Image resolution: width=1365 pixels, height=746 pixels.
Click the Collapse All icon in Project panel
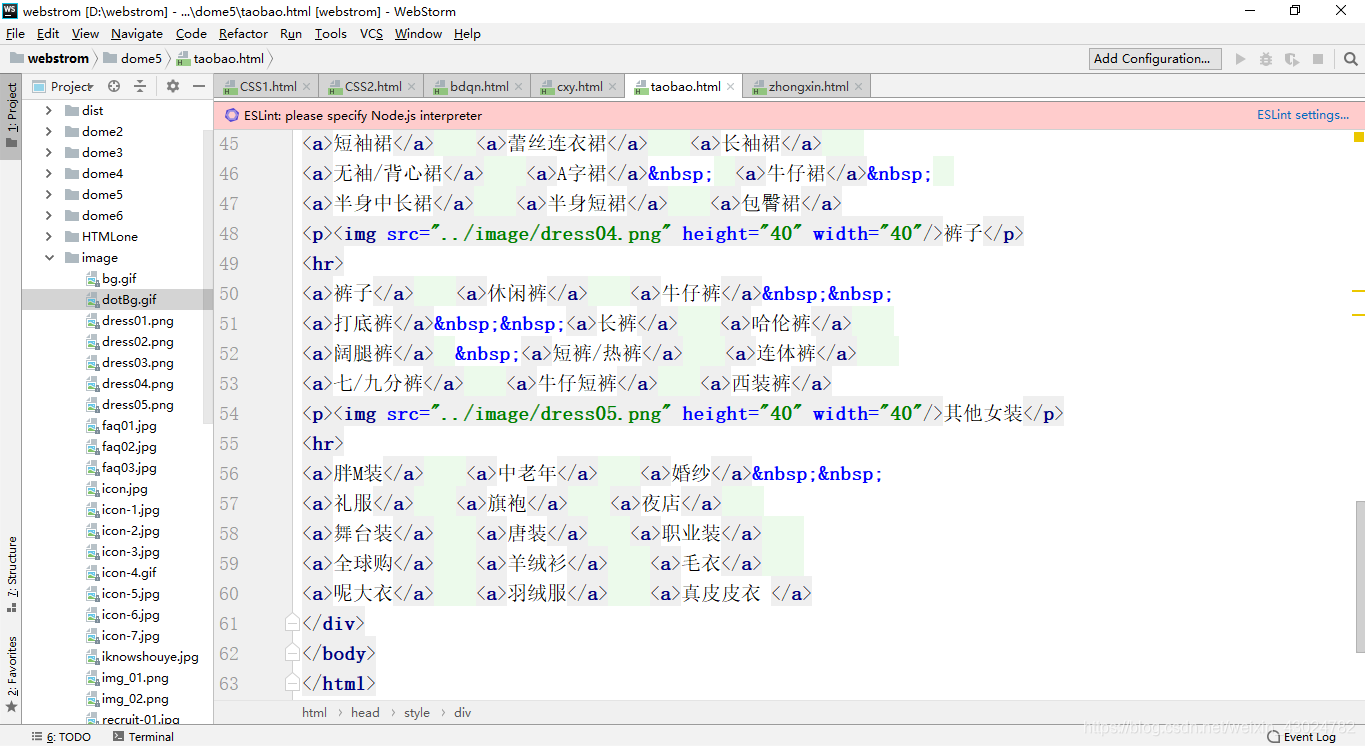click(x=140, y=86)
